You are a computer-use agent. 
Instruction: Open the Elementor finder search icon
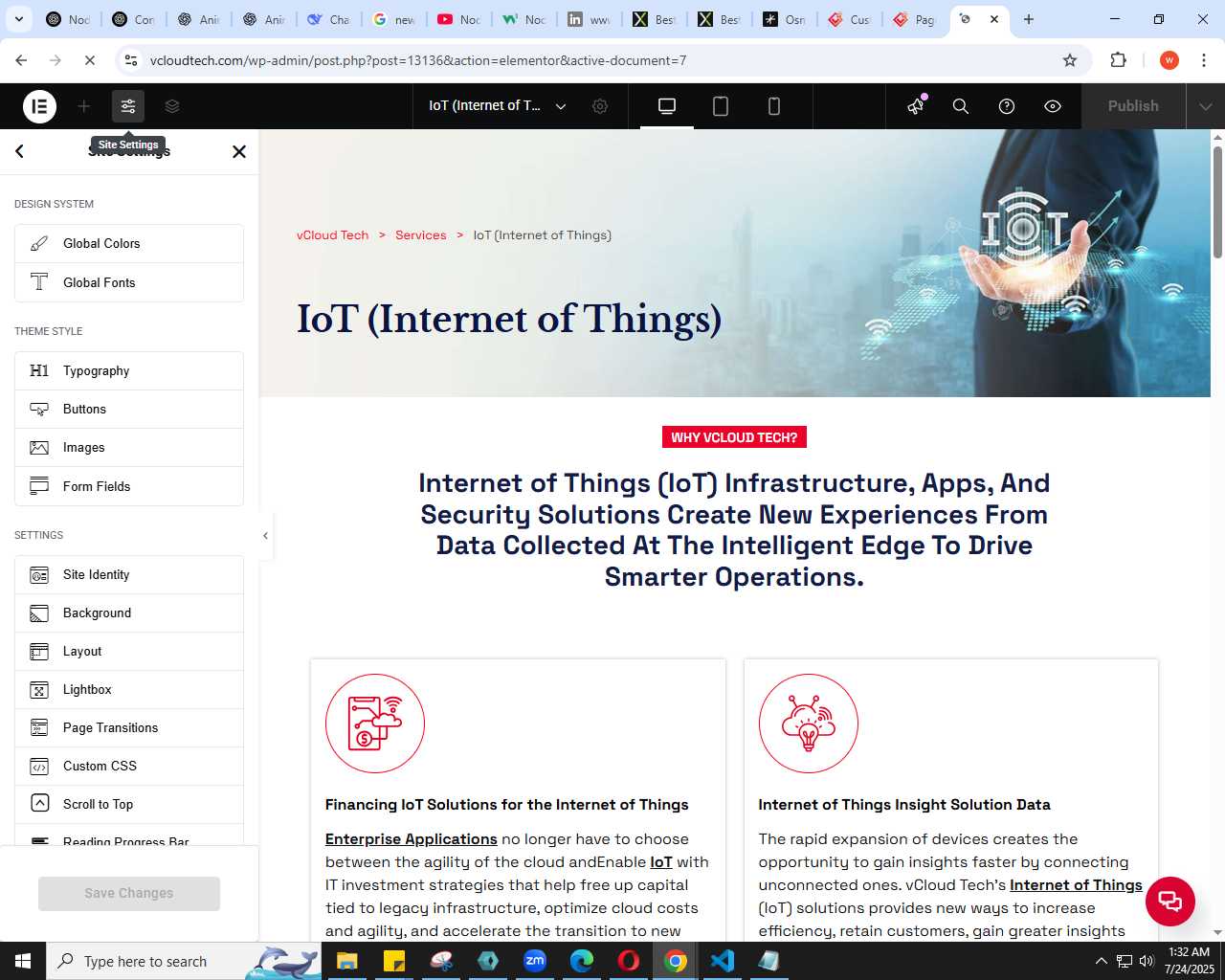pos(961,106)
